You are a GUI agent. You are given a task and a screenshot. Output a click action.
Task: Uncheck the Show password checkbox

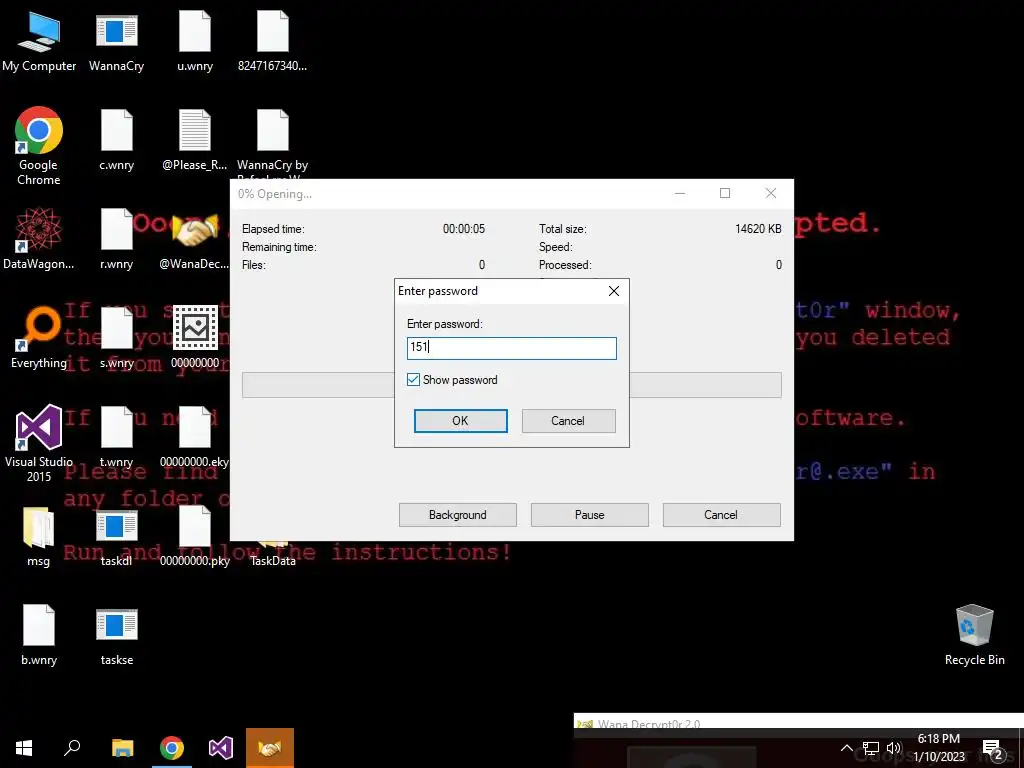[x=413, y=379]
